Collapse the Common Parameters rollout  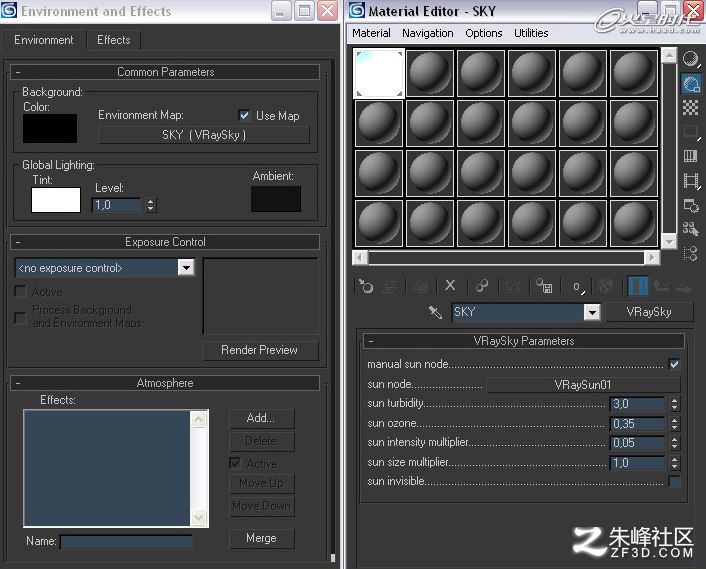(165, 72)
